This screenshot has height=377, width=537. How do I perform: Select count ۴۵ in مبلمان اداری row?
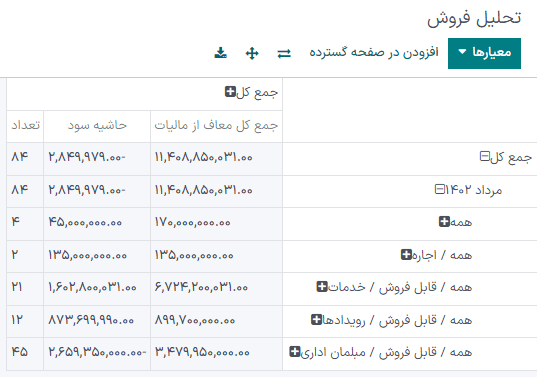pos(25,353)
